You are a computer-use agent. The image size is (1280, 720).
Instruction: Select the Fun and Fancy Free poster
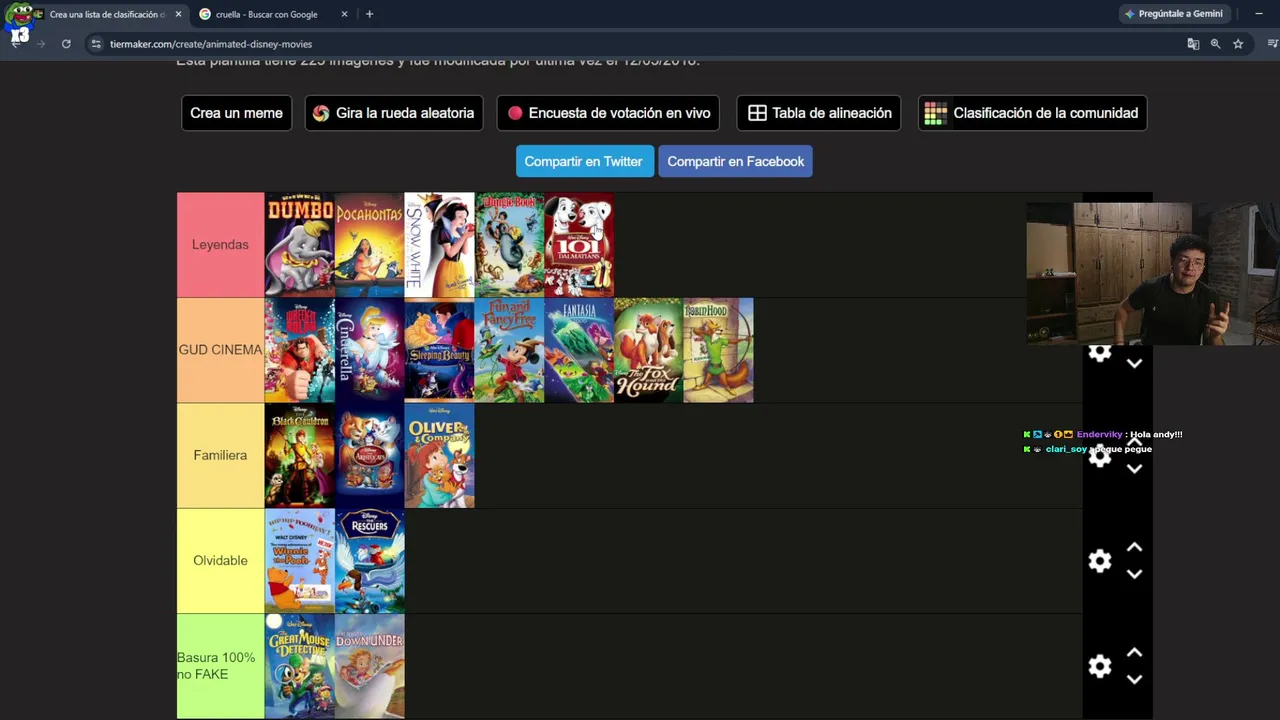[509, 350]
